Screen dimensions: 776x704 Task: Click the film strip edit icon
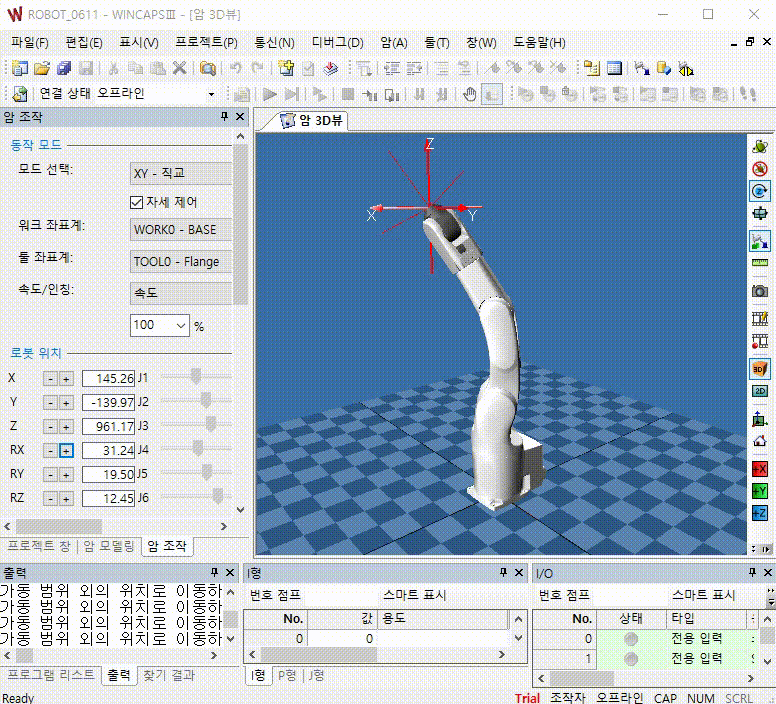coord(760,318)
